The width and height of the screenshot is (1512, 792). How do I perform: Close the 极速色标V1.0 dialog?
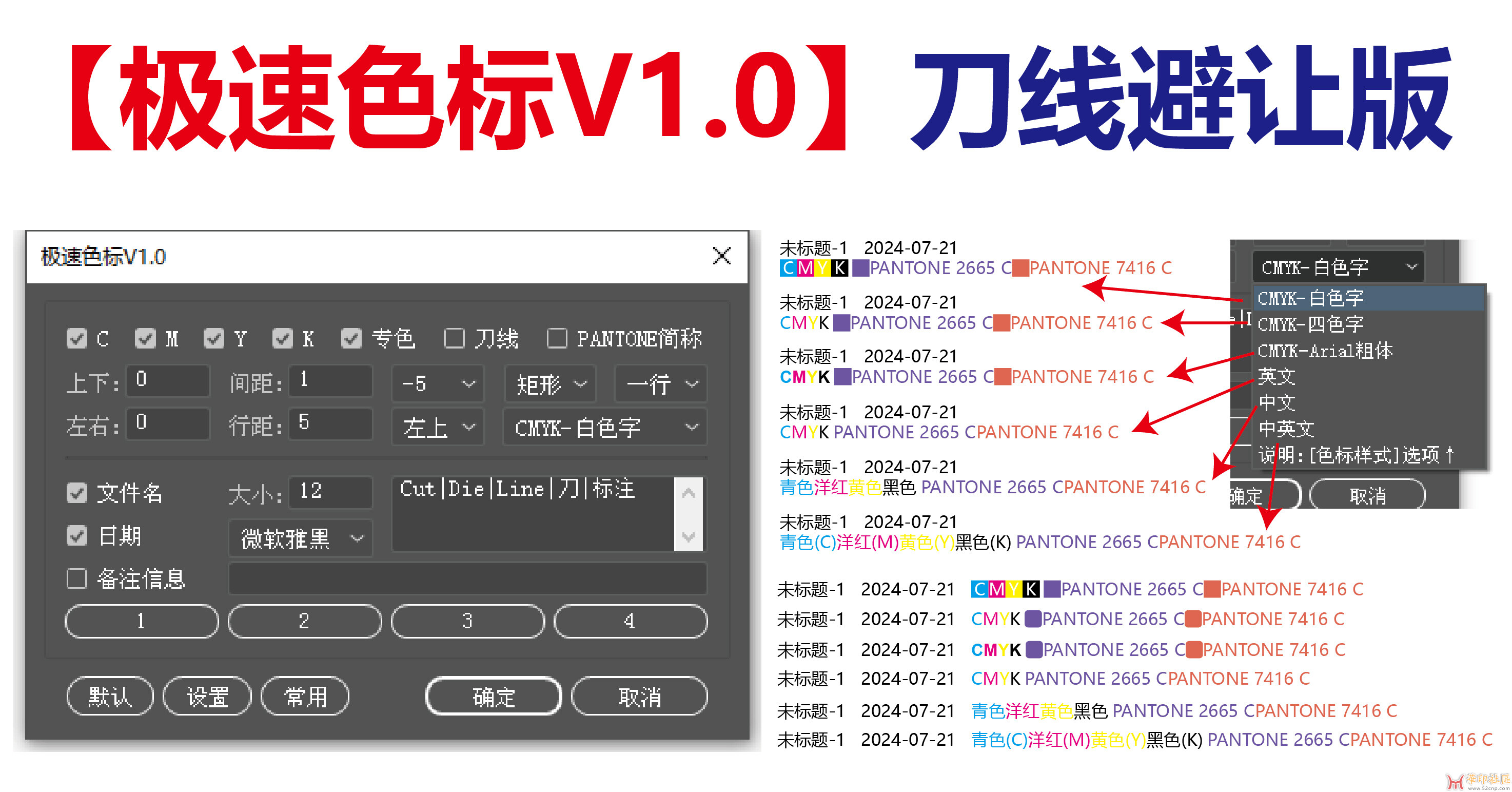point(721,256)
